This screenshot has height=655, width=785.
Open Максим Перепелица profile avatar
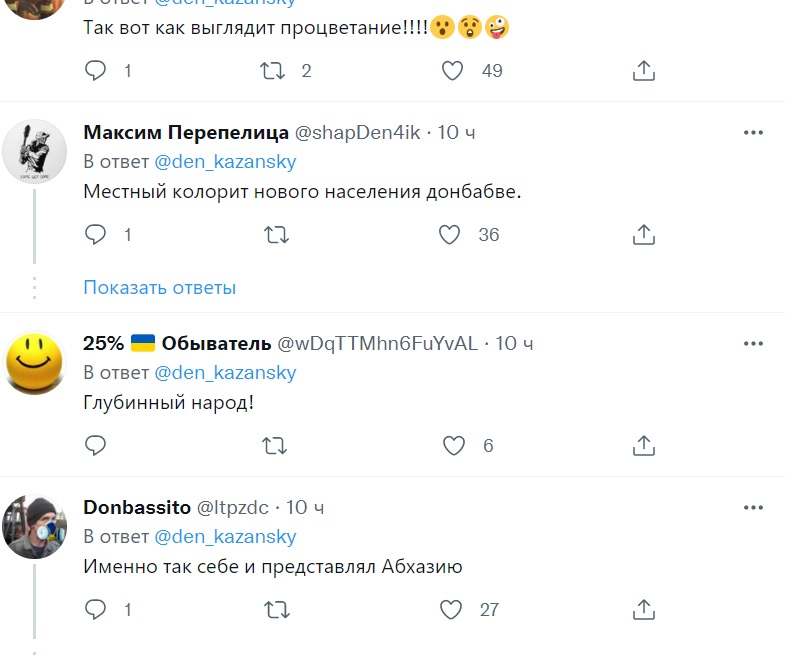pyautogui.click(x=36, y=150)
